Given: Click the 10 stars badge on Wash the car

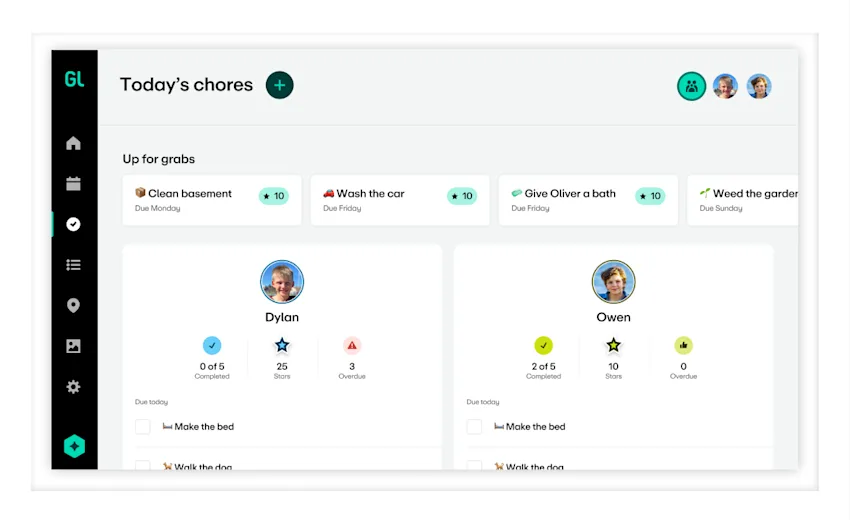Looking at the screenshot, I should coord(462,196).
